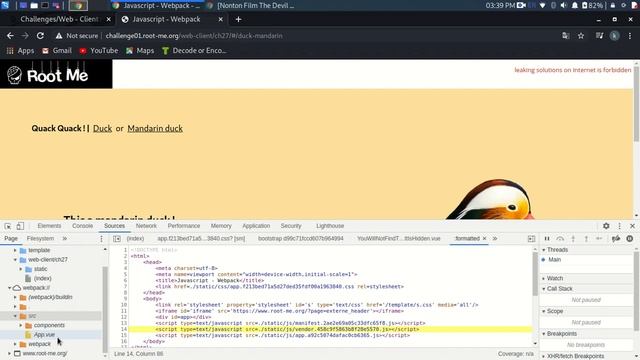Select the Filesystem navigator tab
640x360 pixels.
tap(40, 238)
